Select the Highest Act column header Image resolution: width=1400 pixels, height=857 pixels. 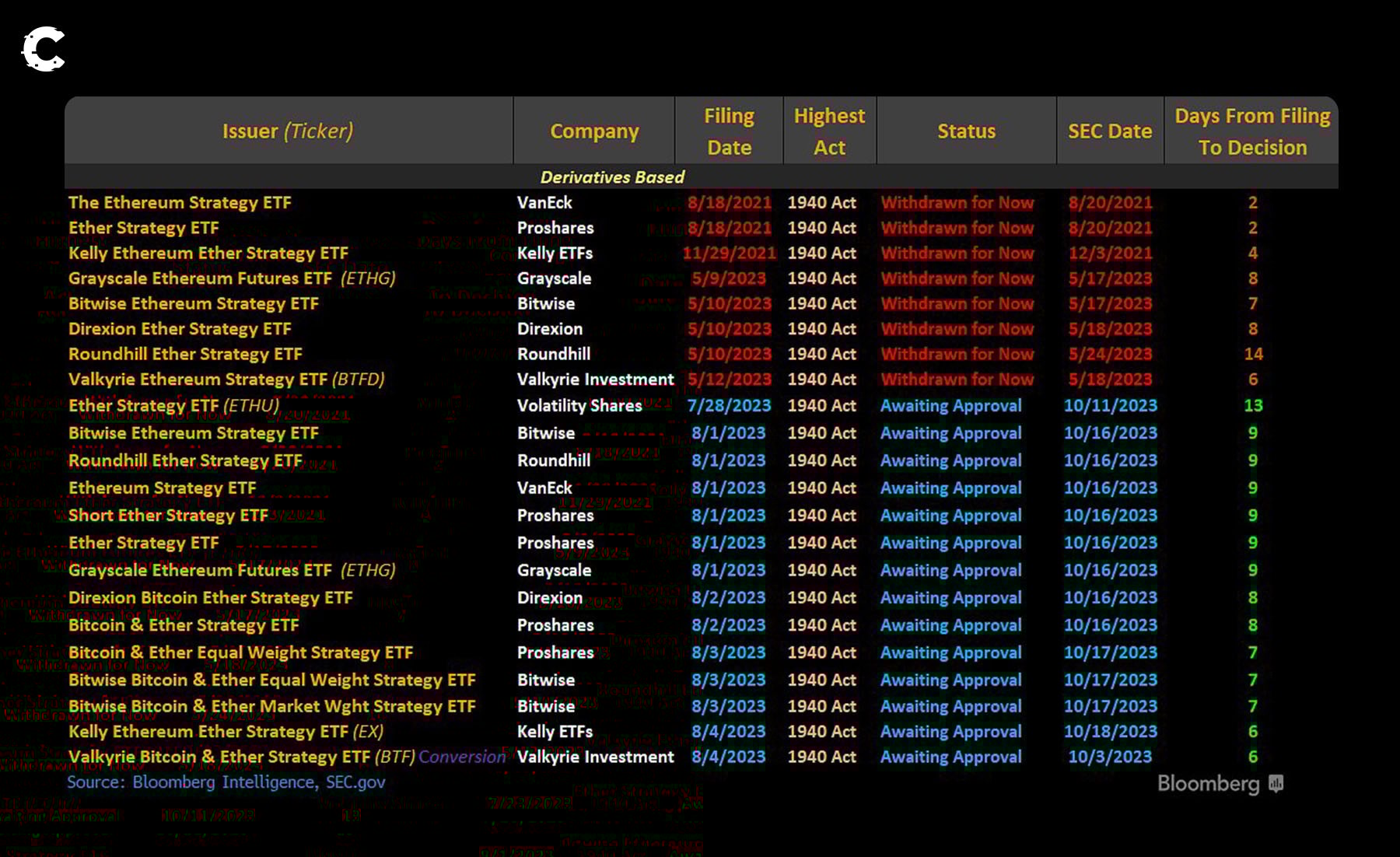point(829,131)
